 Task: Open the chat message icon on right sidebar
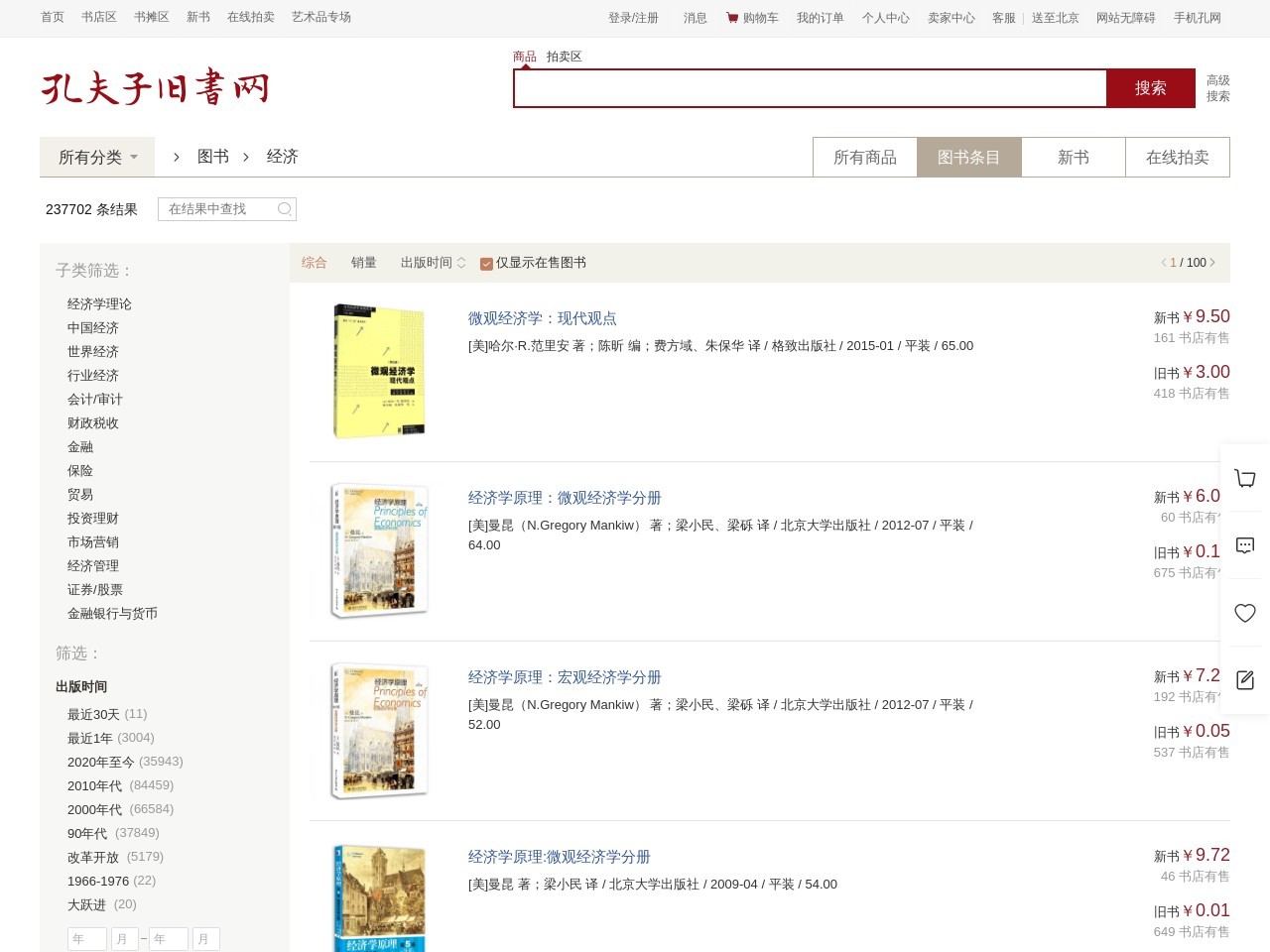click(x=1245, y=545)
